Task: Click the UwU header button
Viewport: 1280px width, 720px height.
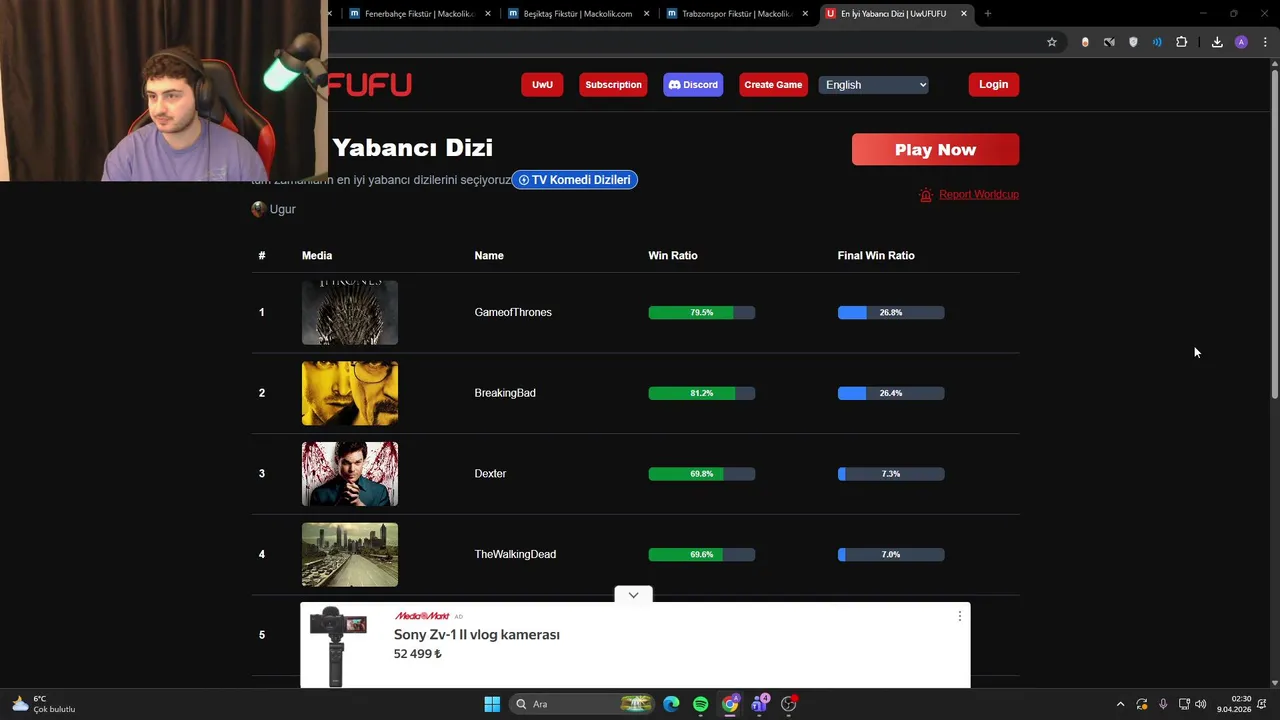Action: tap(542, 85)
